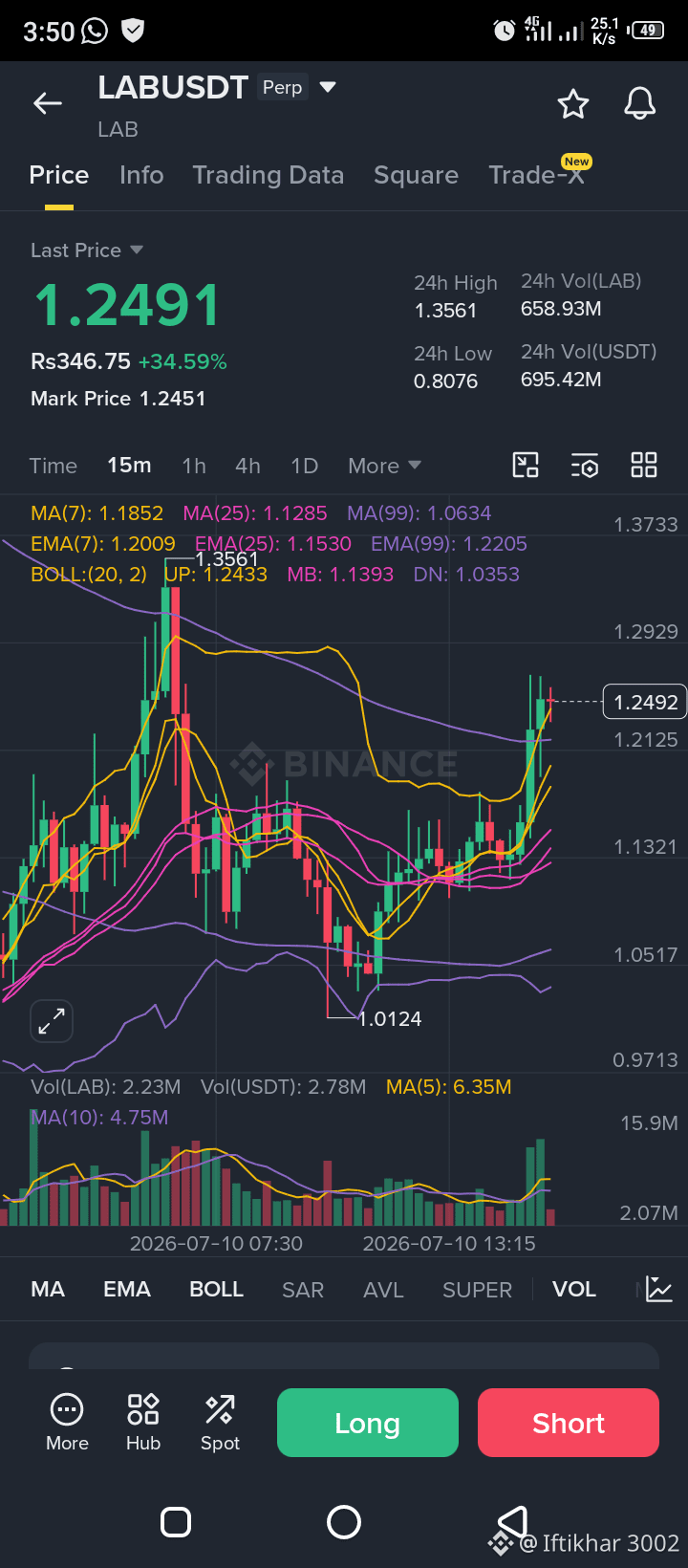Toggle the EMA indicator
The width and height of the screenshot is (688, 1568).
(127, 1289)
